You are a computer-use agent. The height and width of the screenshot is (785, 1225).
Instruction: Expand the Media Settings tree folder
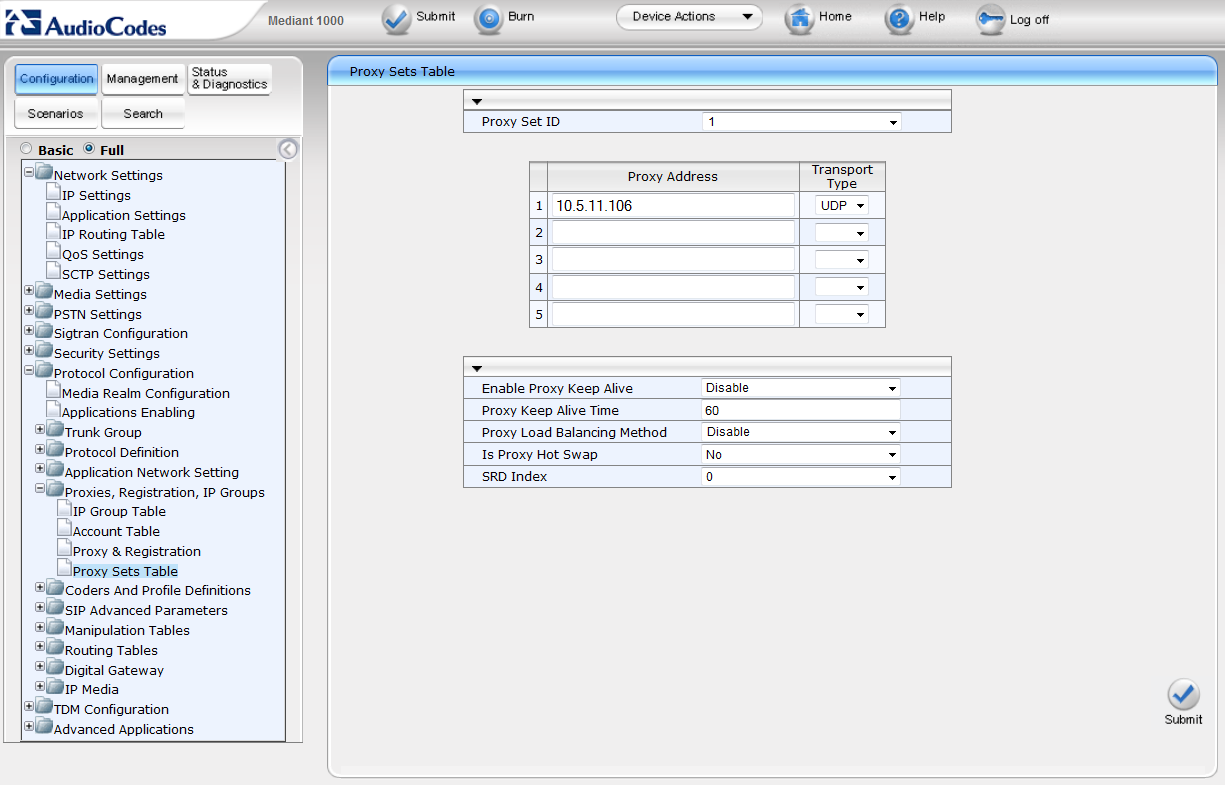29,294
